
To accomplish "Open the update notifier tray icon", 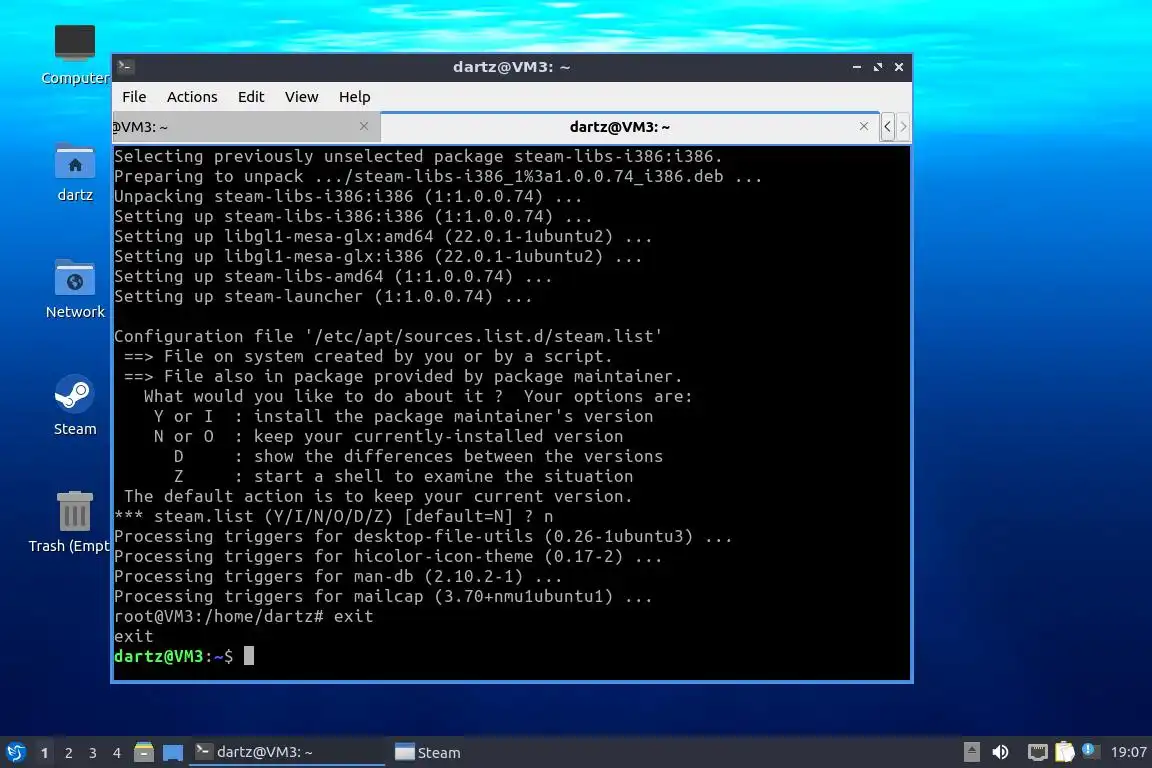I will click(x=1090, y=750).
